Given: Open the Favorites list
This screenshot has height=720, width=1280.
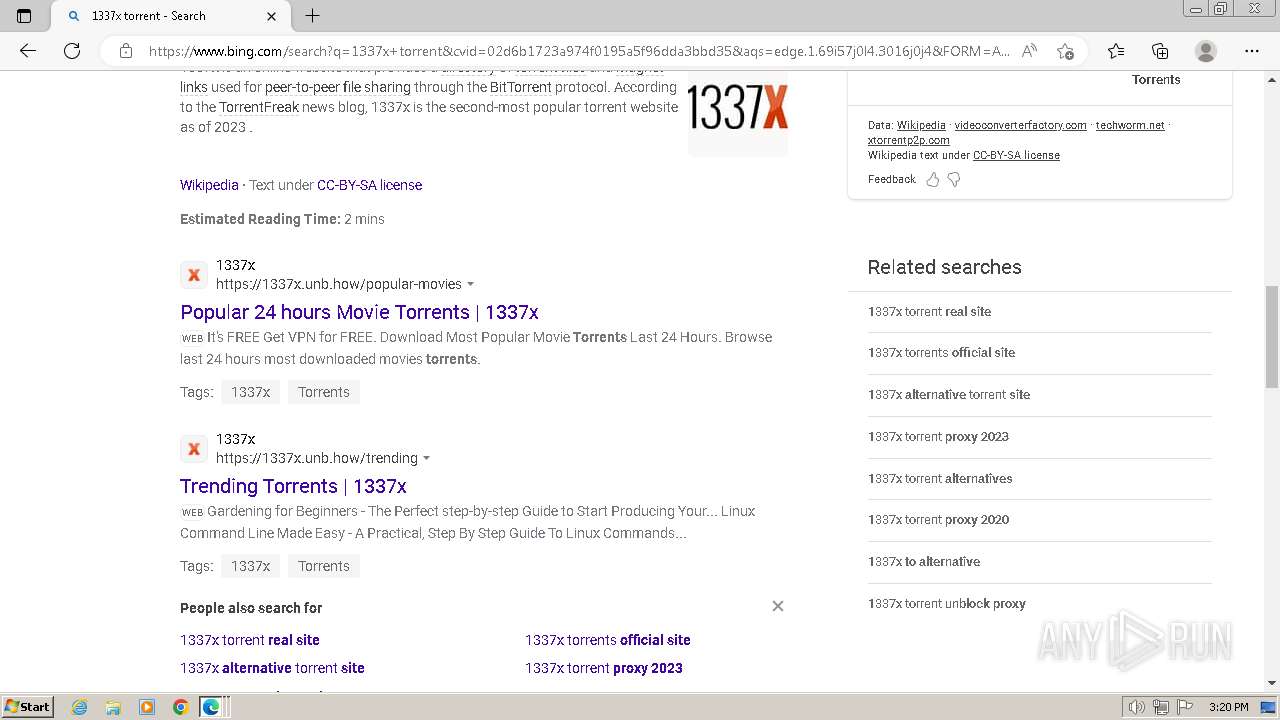Looking at the screenshot, I should (x=1116, y=51).
